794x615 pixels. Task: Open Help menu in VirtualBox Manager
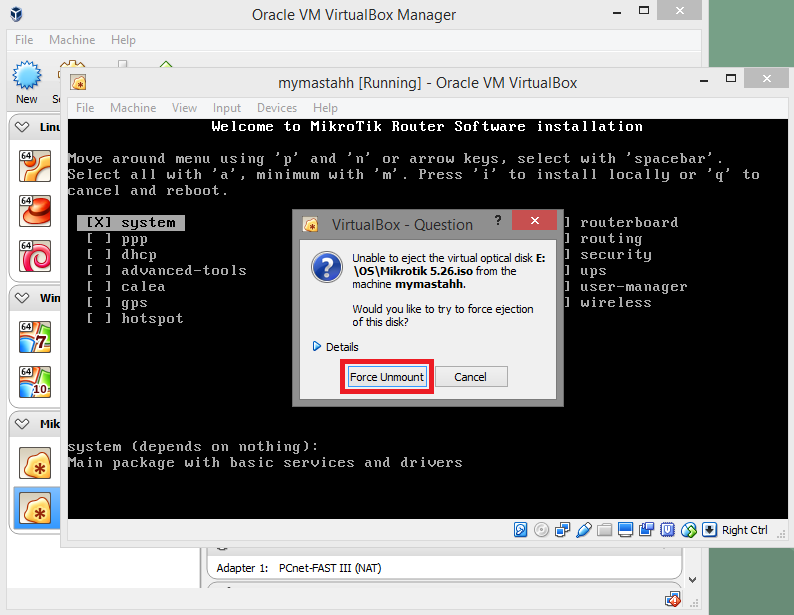(123, 39)
